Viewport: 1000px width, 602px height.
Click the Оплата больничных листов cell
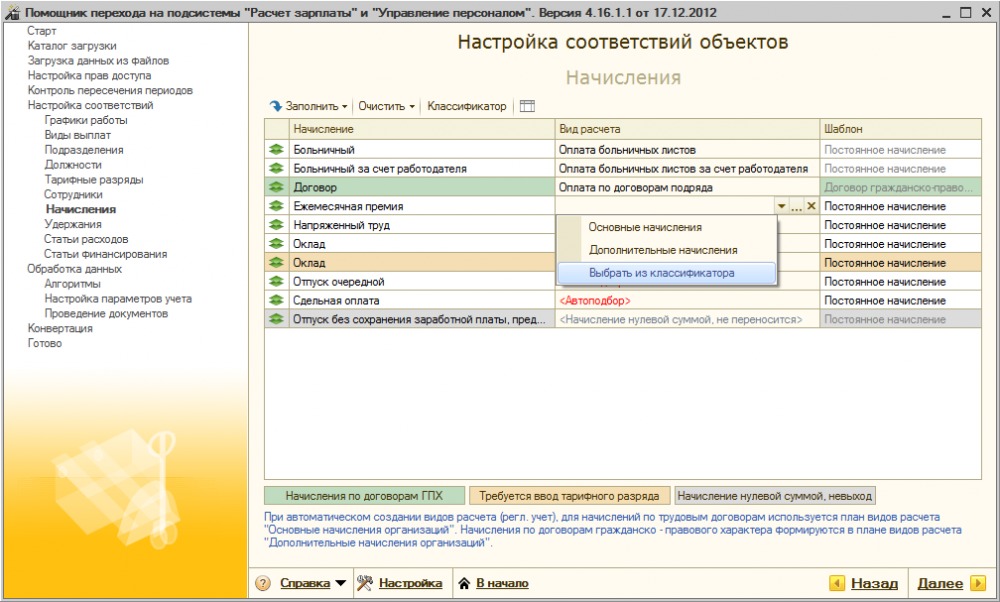(688, 150)
